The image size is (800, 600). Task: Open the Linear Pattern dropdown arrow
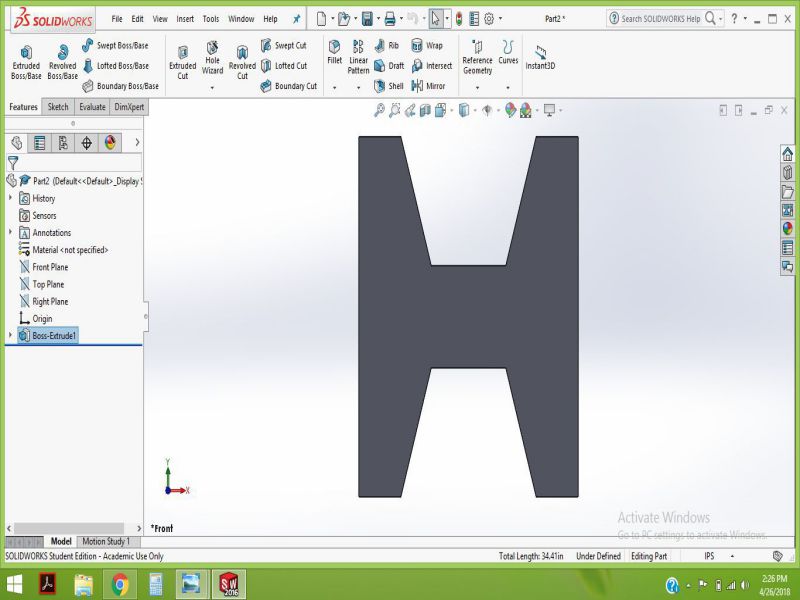(358, 88)
